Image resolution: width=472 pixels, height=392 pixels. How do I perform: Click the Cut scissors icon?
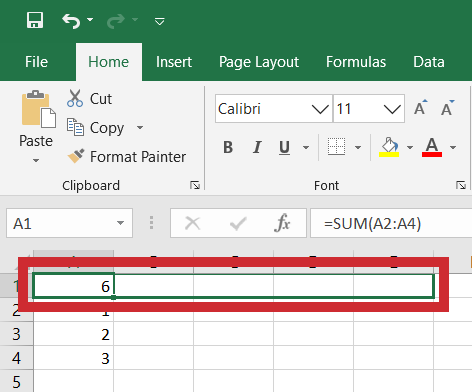[75, 98]
